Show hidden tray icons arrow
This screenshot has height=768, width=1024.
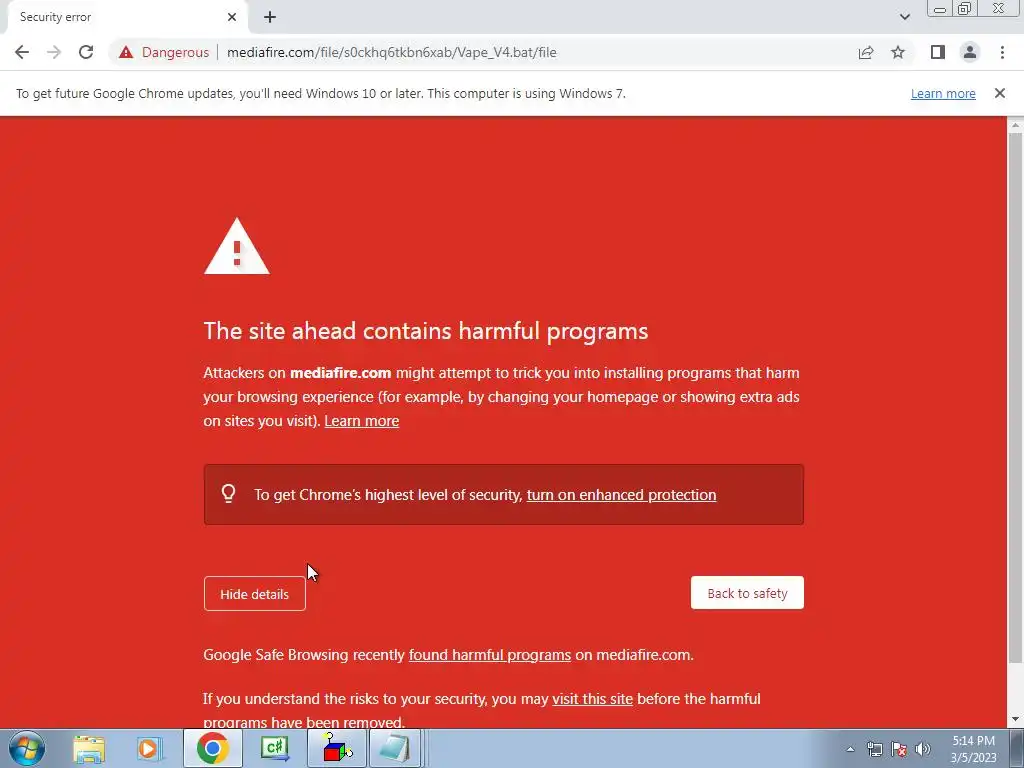pos(850,749)
